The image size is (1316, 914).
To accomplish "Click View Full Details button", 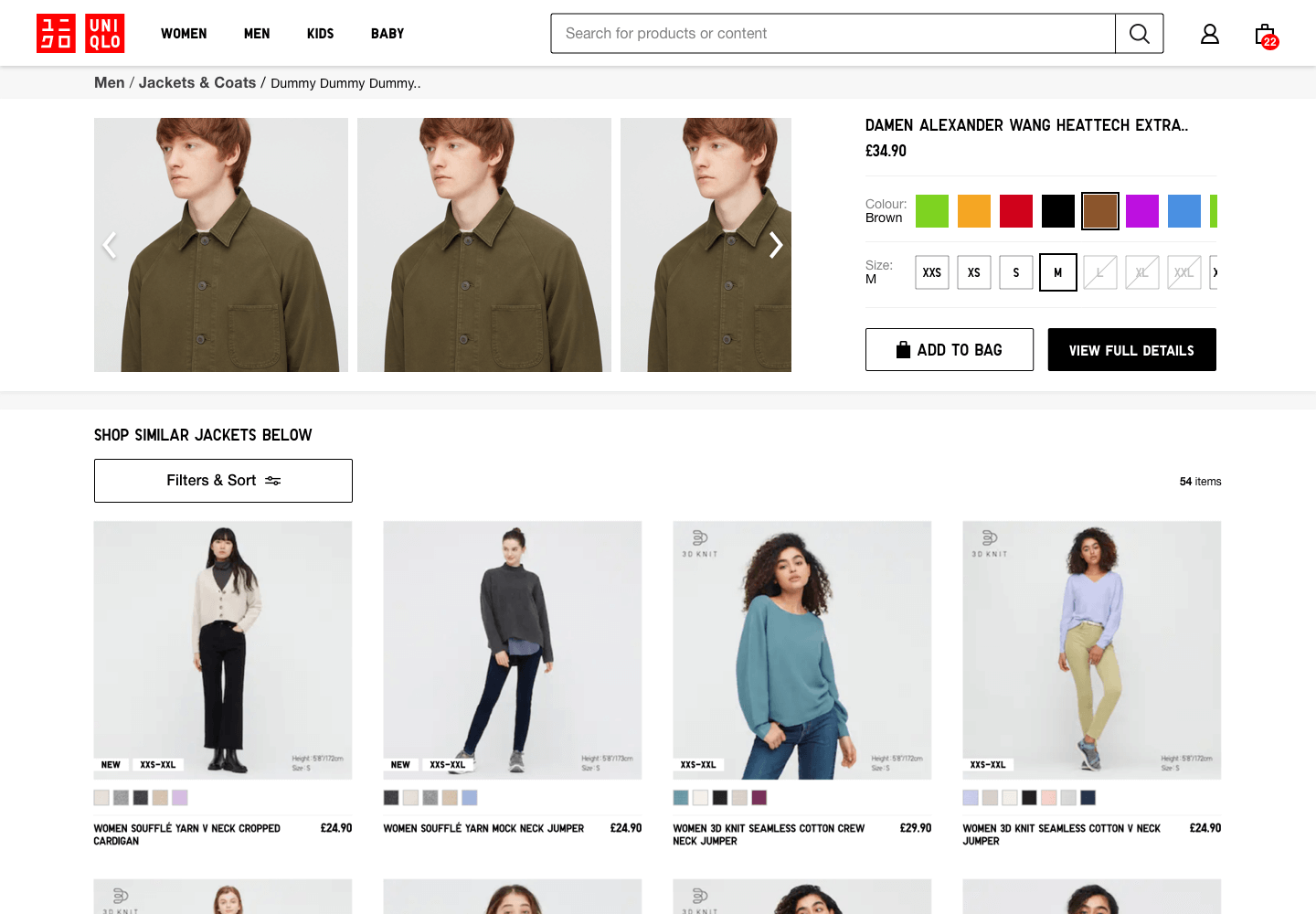I will click(1132, 350).
